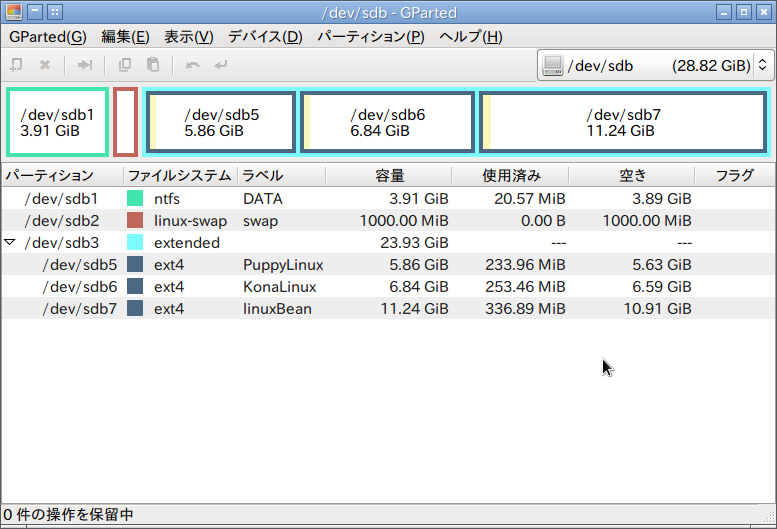The width and height of the screenshot is (777, 529).
Task: Click the Resize/Move toolbar icon
Action: point(84,65)
